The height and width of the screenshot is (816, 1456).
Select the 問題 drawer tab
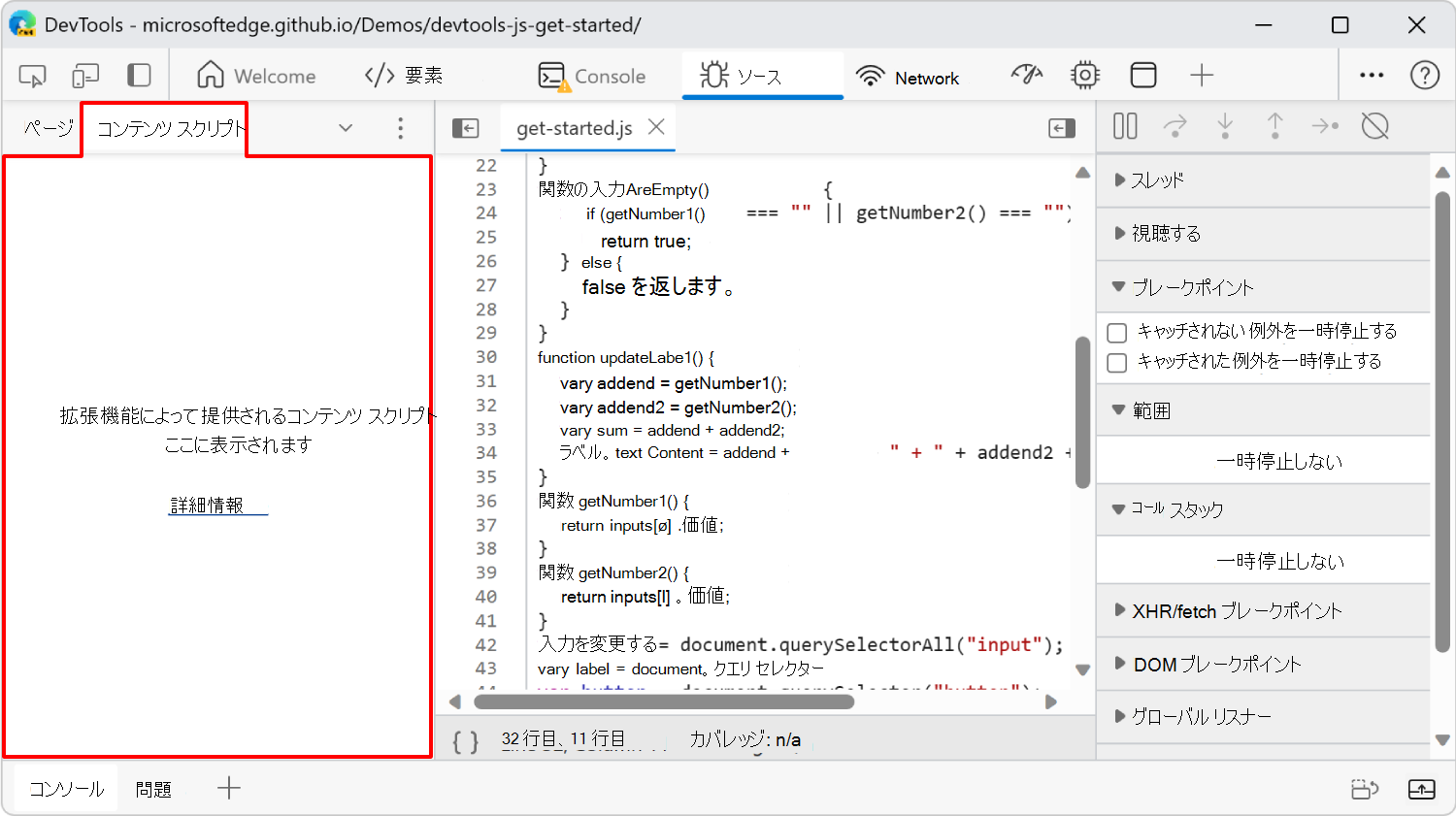click(x=153, y=789)
